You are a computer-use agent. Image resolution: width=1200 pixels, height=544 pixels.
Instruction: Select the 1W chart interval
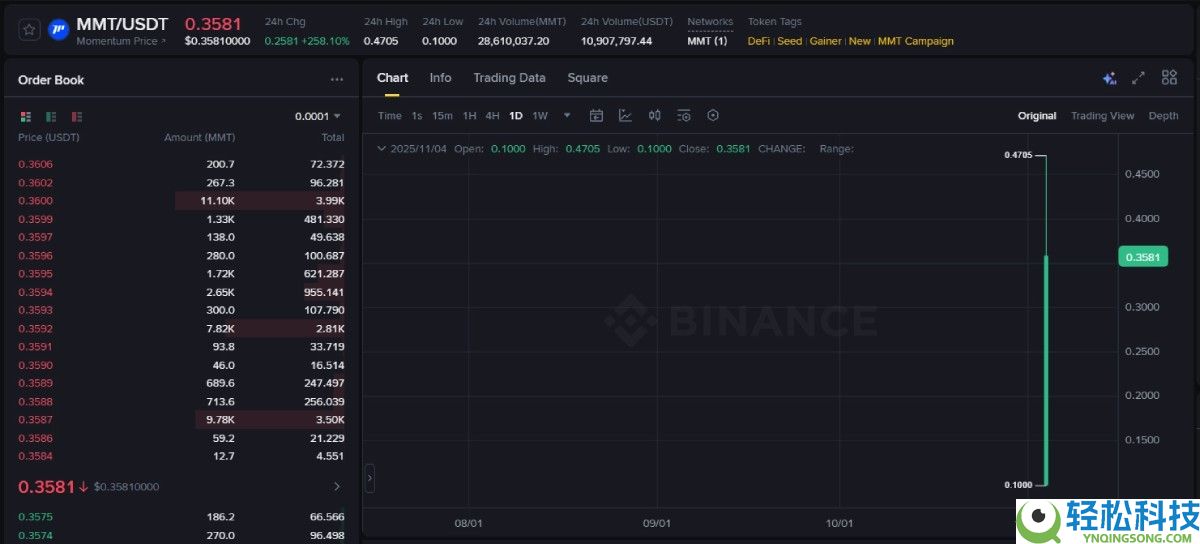tap(540, 116)
